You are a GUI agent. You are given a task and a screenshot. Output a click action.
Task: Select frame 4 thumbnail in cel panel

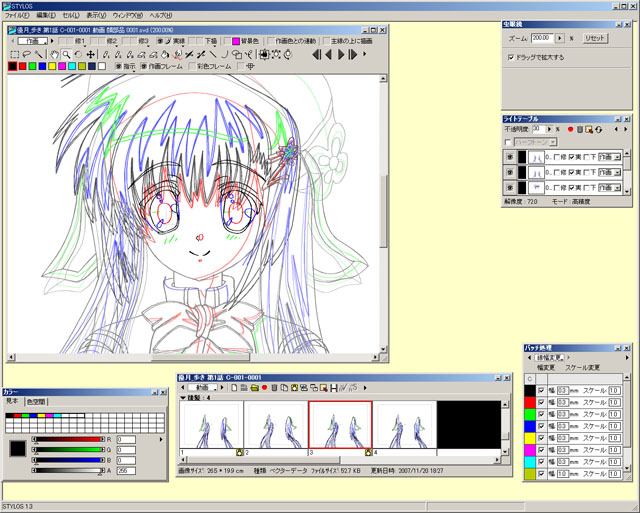point(404,425)
